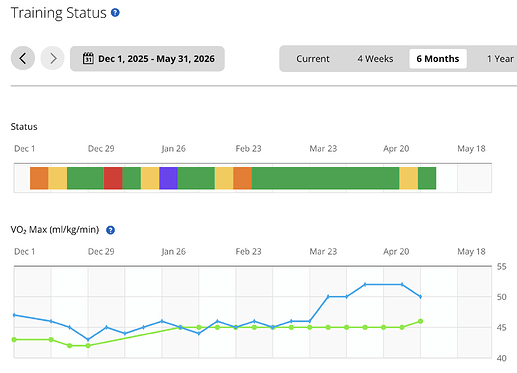
Task: Open Training Status help icon
Action: pyautogui.click(x=115, y=13)
